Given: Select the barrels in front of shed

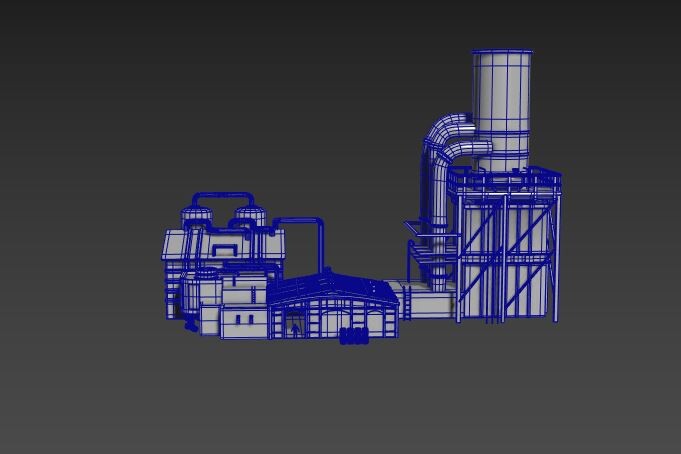Looking at the screenshot, I should (x=354, y=336).
